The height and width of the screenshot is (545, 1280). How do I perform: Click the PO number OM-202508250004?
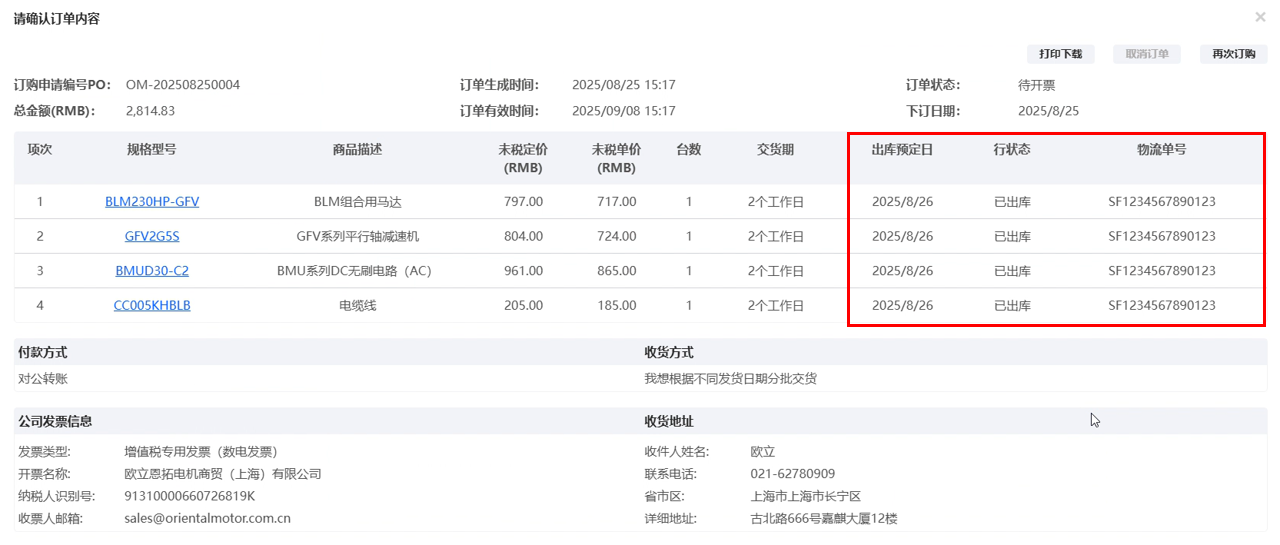point(183,85)
